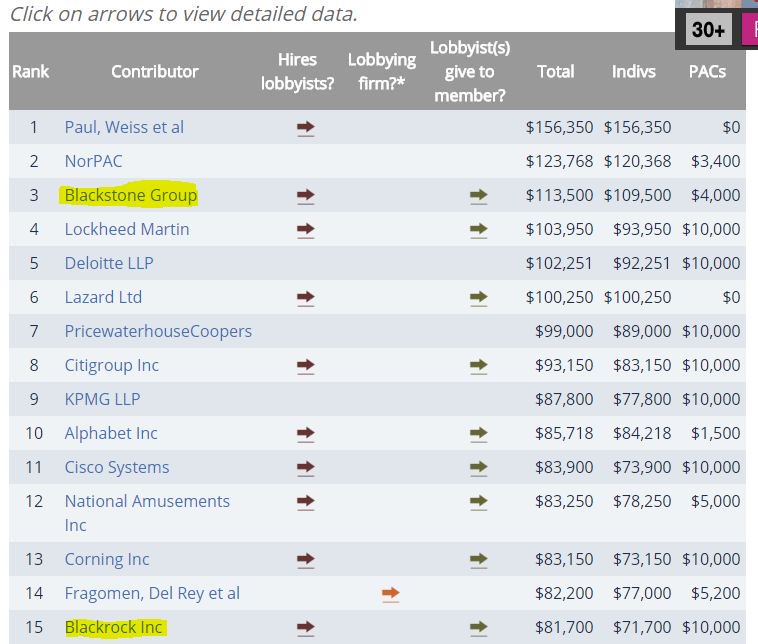Click the $5,200 PACs value for Fragomen
758x644 pixels.
tap(715, 593)
